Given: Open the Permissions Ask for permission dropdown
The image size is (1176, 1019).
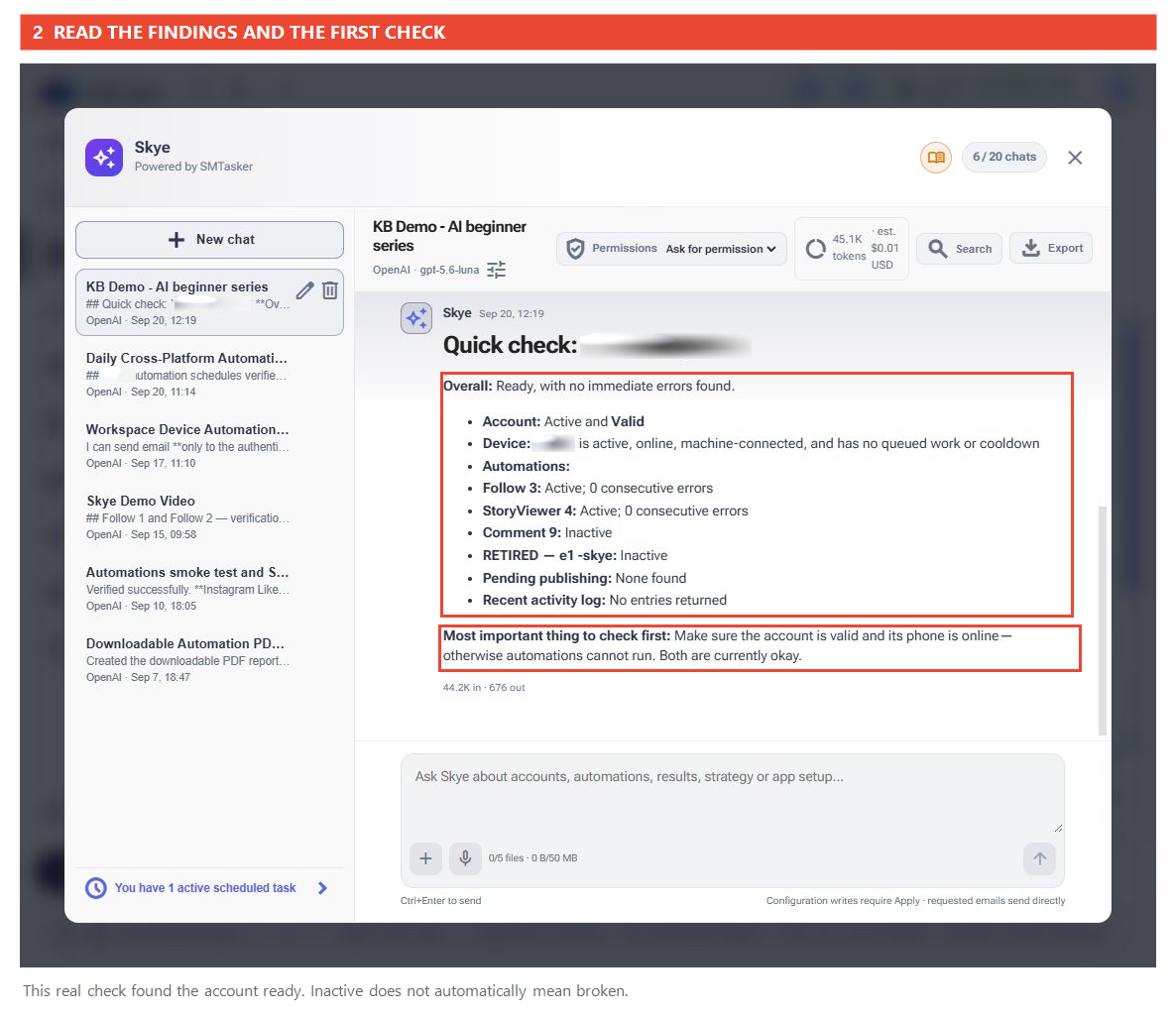Looking at the screenshot, I should click(671, 249).
